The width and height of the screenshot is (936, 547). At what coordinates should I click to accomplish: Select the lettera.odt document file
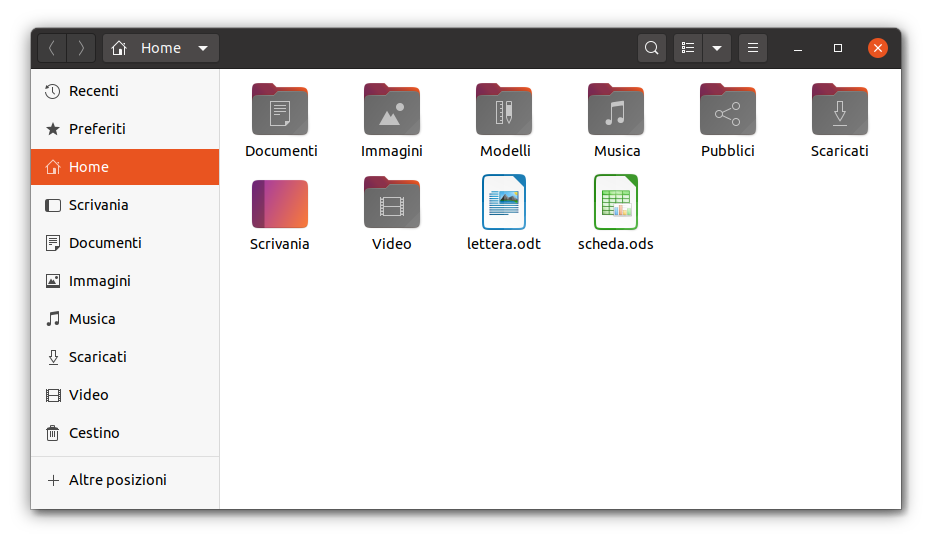pos(504,204)
